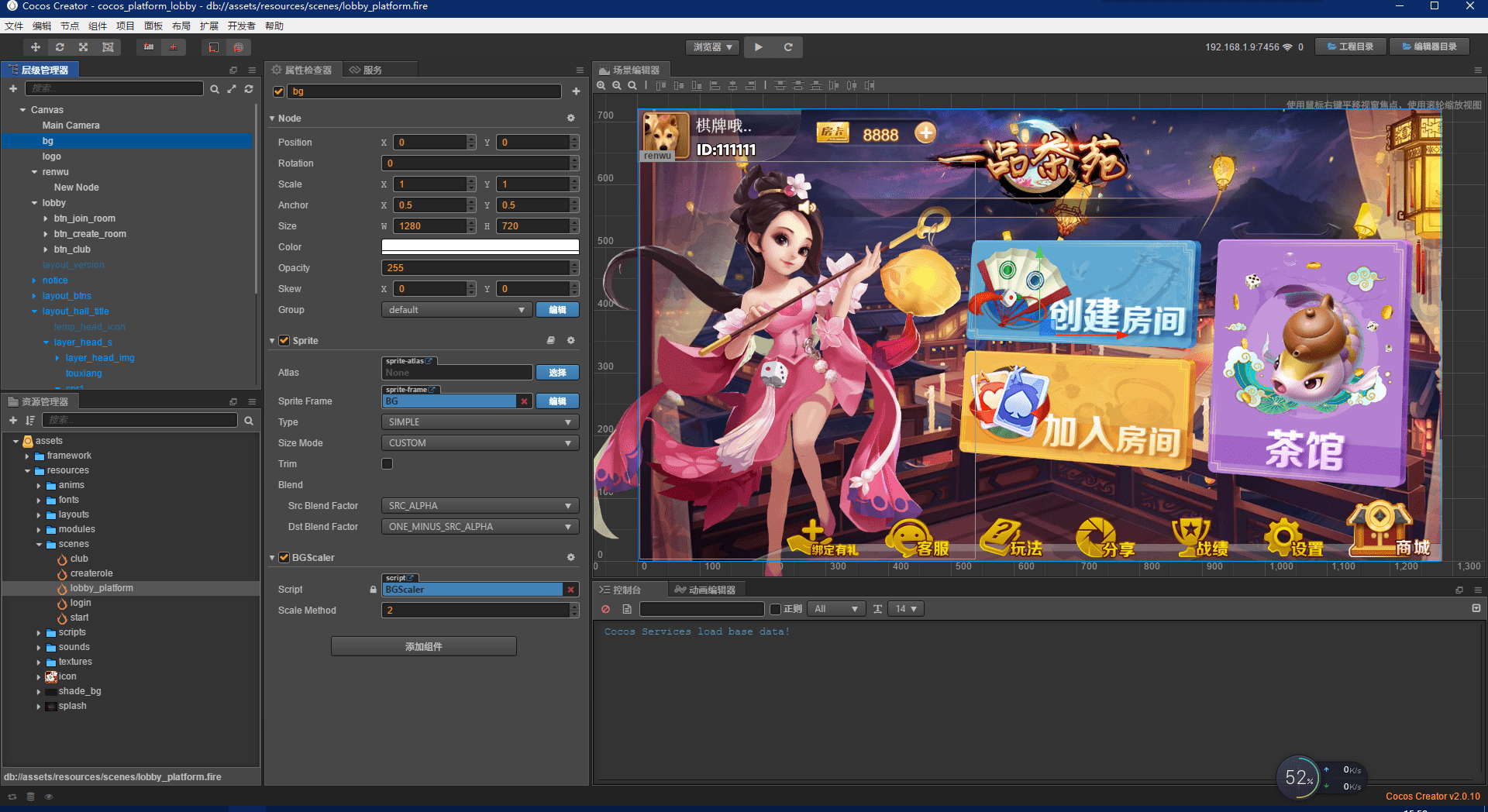Select the scale transform tool
Screen dimensions: 1488x812
point(84,47)
